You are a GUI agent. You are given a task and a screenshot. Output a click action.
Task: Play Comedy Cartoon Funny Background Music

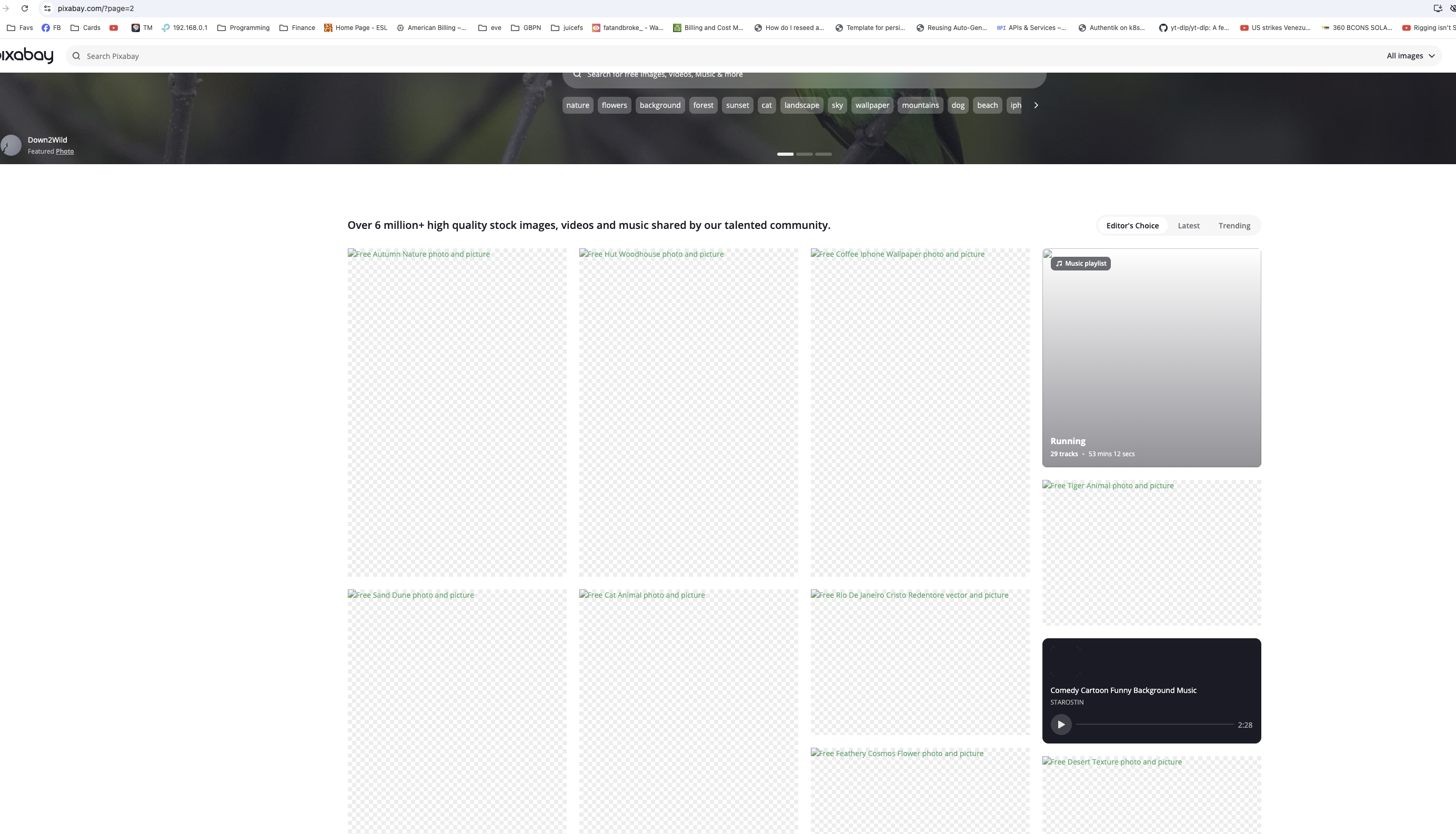tap(1061, 725)
